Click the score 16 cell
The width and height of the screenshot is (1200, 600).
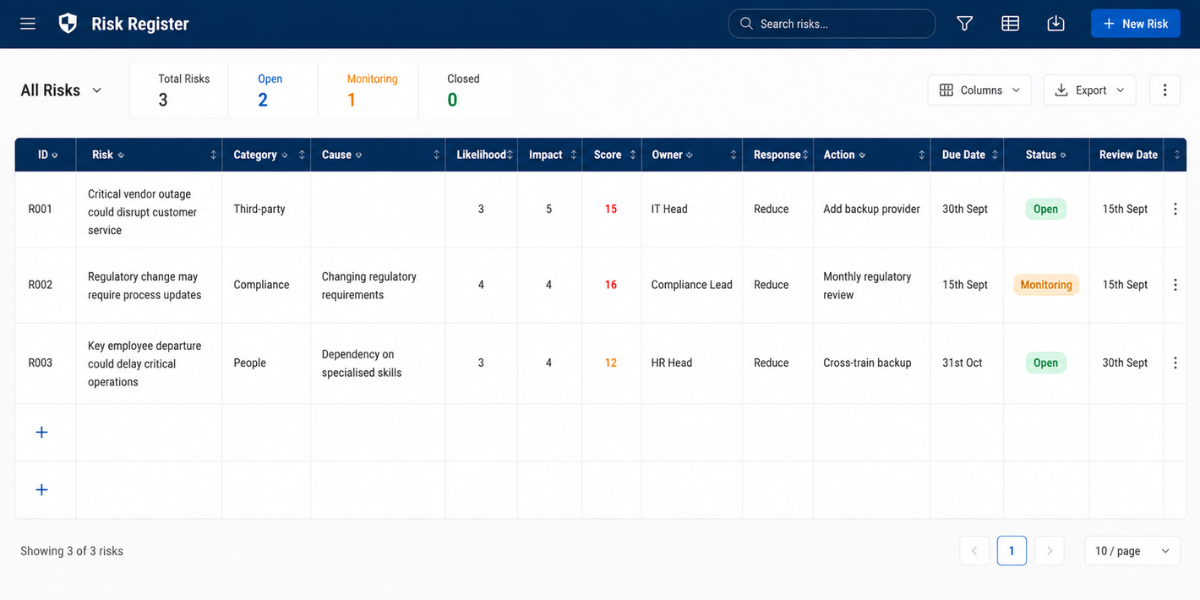tap(611, 285)
